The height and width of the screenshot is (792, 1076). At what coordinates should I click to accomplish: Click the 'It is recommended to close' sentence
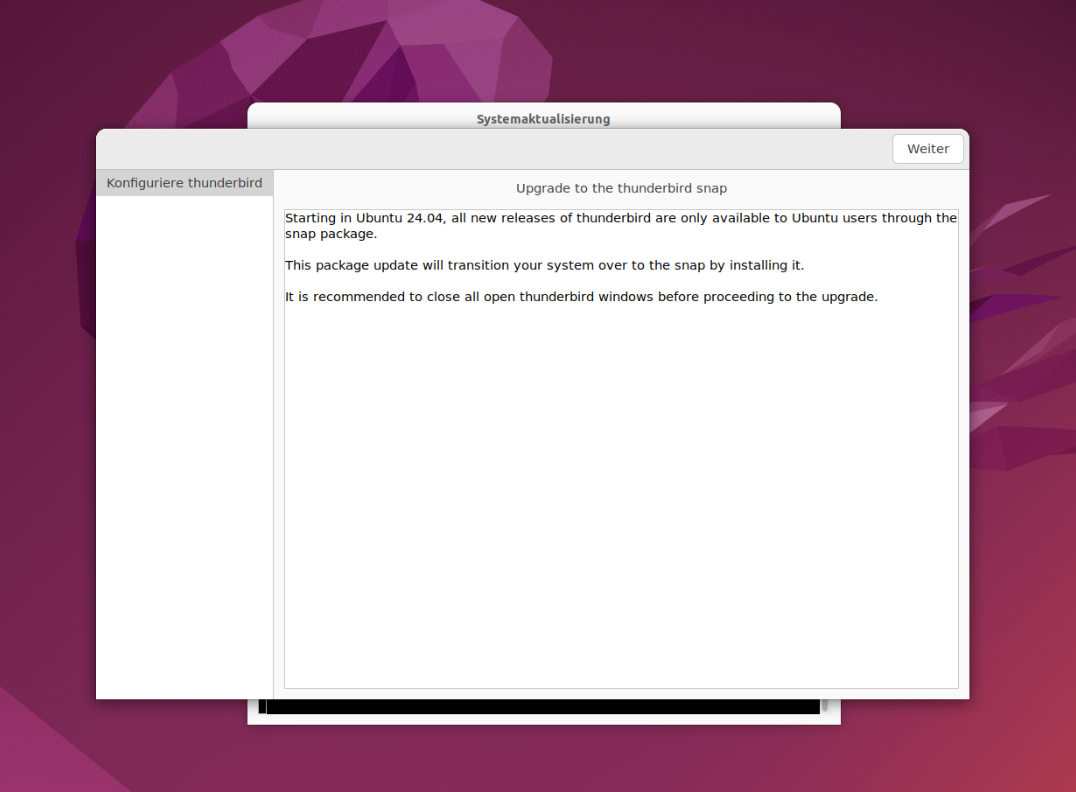click(x=581, y=297)
